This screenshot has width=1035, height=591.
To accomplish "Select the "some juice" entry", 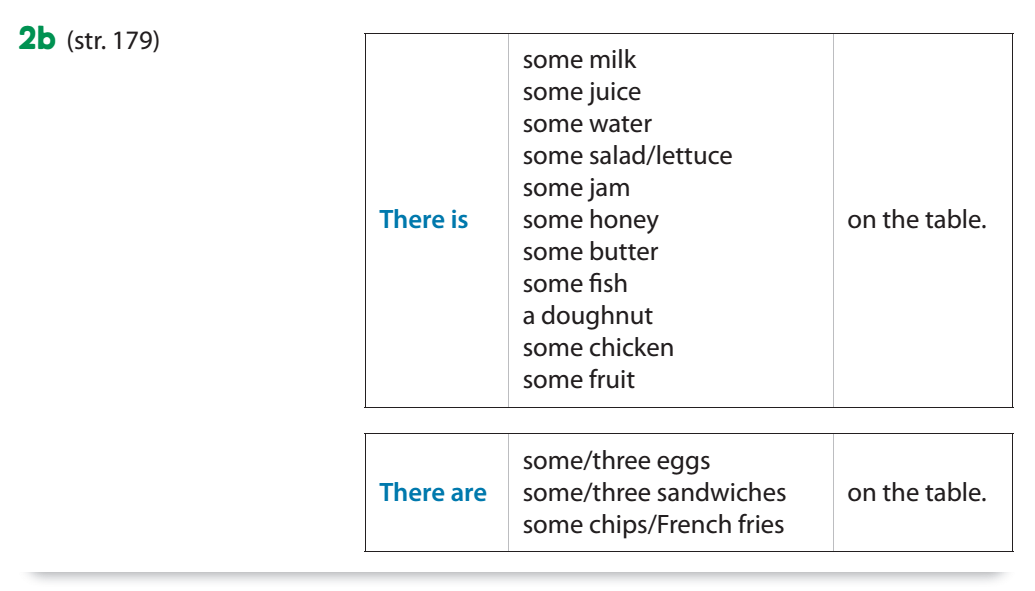I will tap(581, 92).
